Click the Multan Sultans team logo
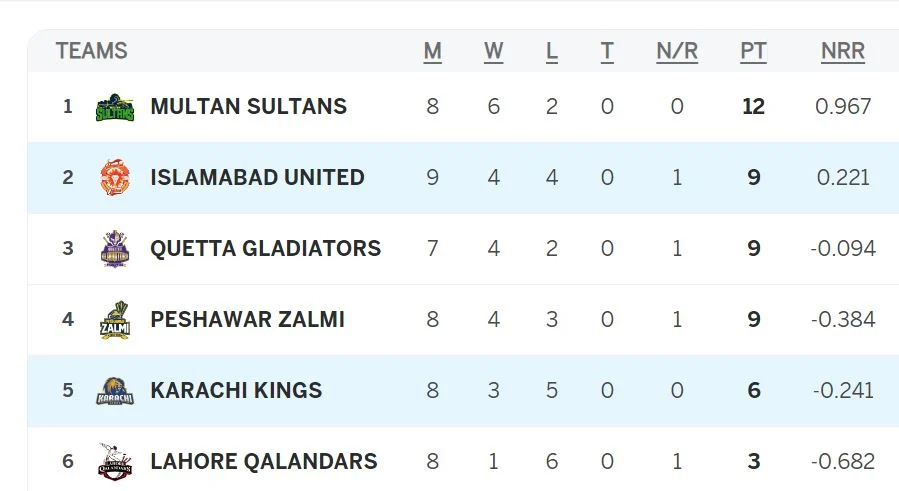The width and height of the screenshot is (899, 491). (x=115, y=107)
